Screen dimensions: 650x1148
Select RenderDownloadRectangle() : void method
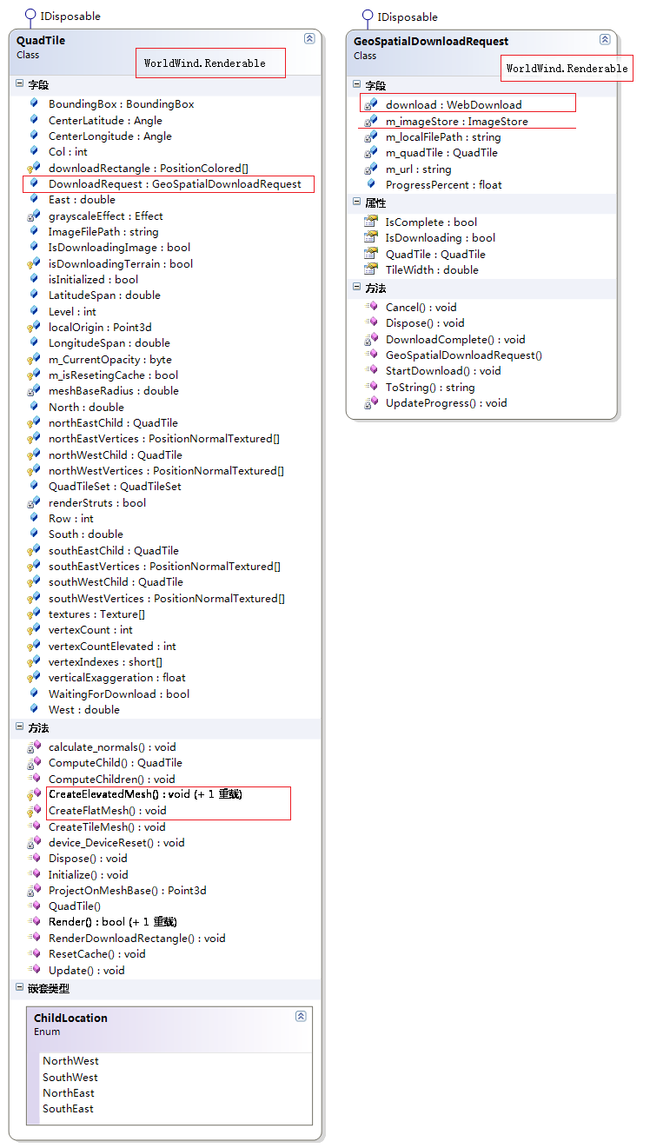137,938
